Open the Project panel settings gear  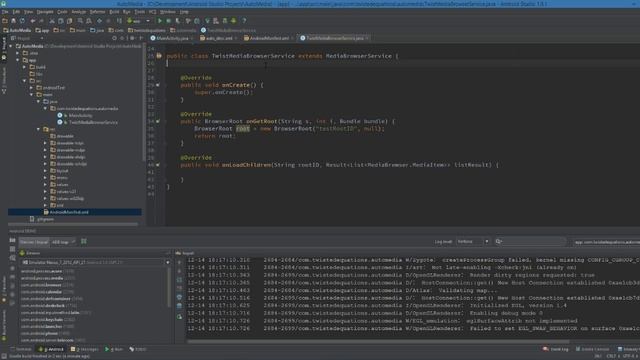click(x=132, y=38)
